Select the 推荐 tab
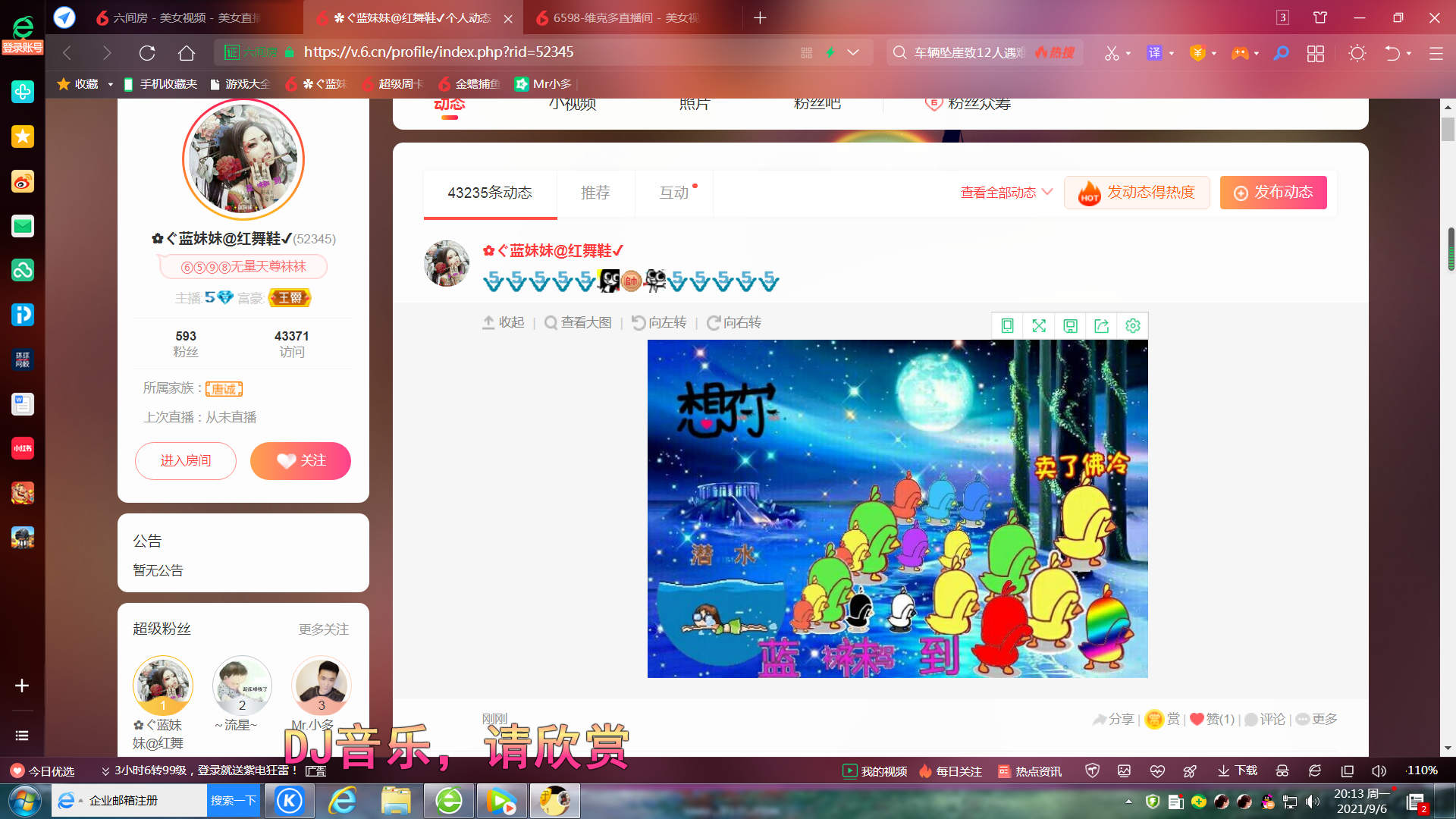 (x=595, y=193)
